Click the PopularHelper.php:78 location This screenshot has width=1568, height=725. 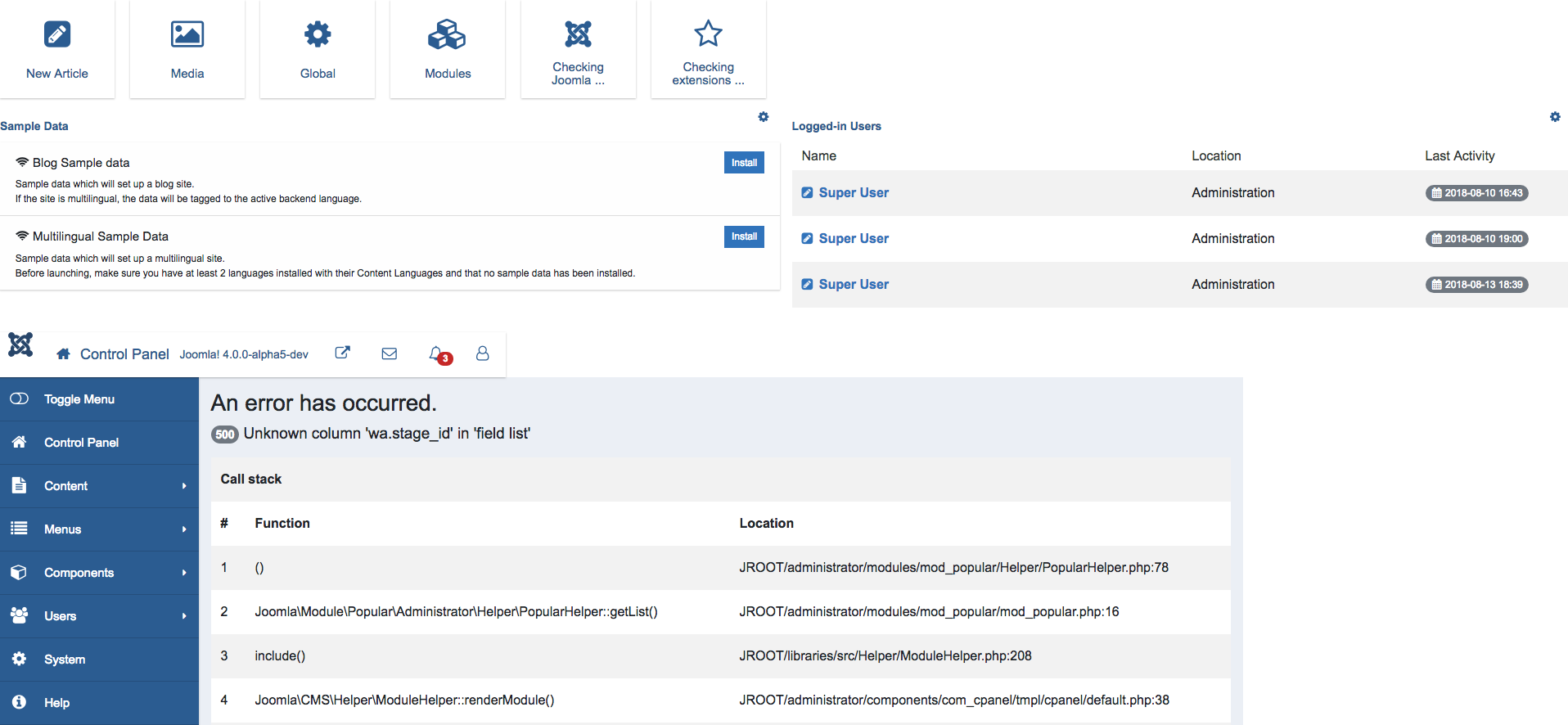pos(954,568)
